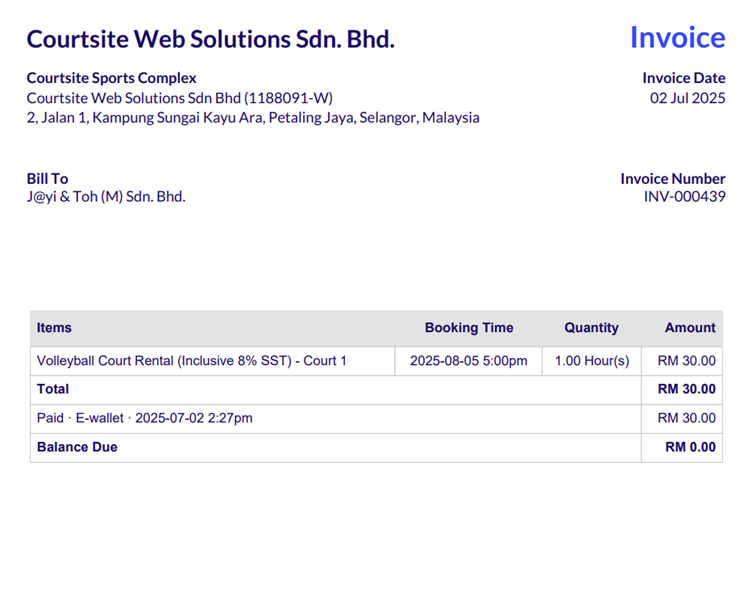Select the J@yi & Toh (M) Sdn. Bhd. name

pyautogui.click(x=106, y=197)
